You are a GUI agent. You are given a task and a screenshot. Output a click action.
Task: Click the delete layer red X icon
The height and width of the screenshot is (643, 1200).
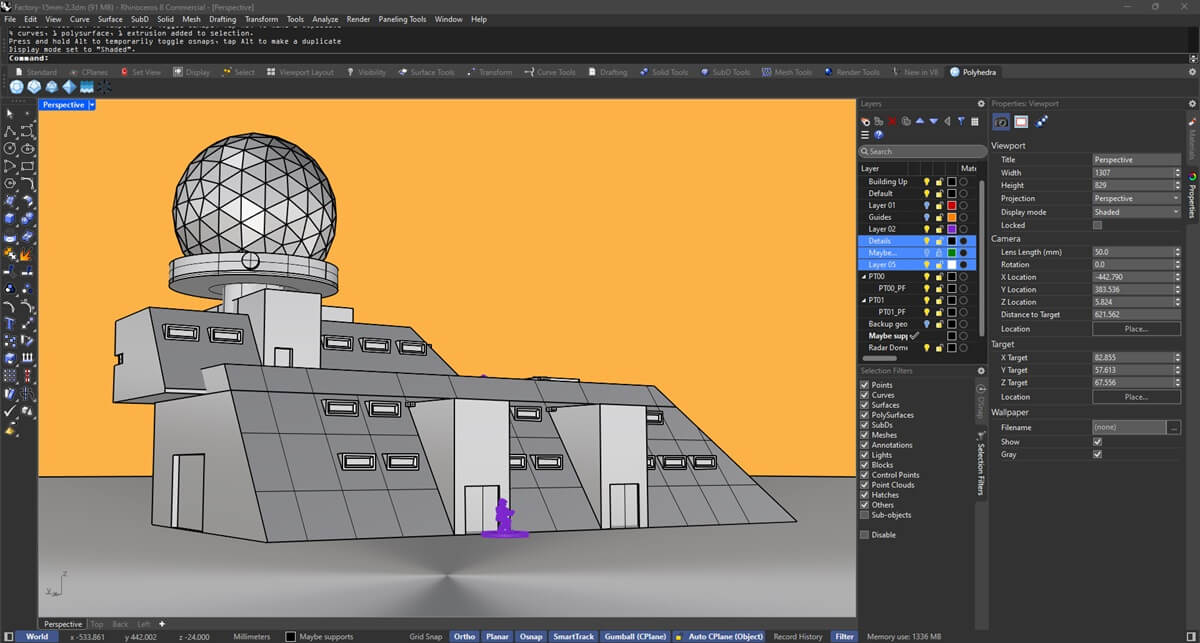[x=892, y=121]
